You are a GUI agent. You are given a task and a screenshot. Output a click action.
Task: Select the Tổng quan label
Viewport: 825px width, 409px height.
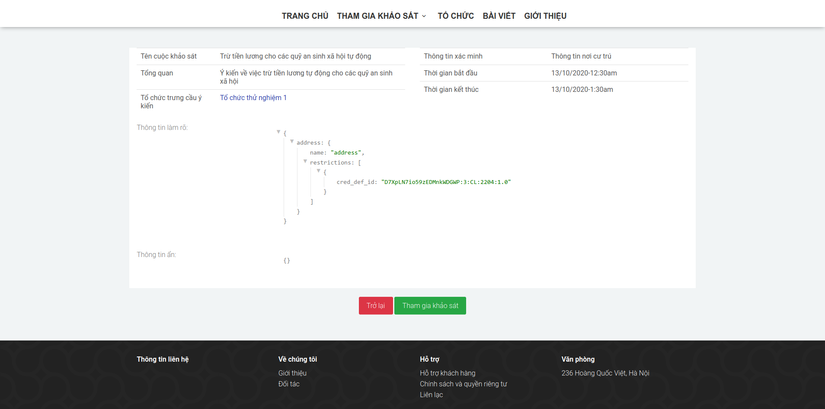pyautogui.click(x=157, y=73)
